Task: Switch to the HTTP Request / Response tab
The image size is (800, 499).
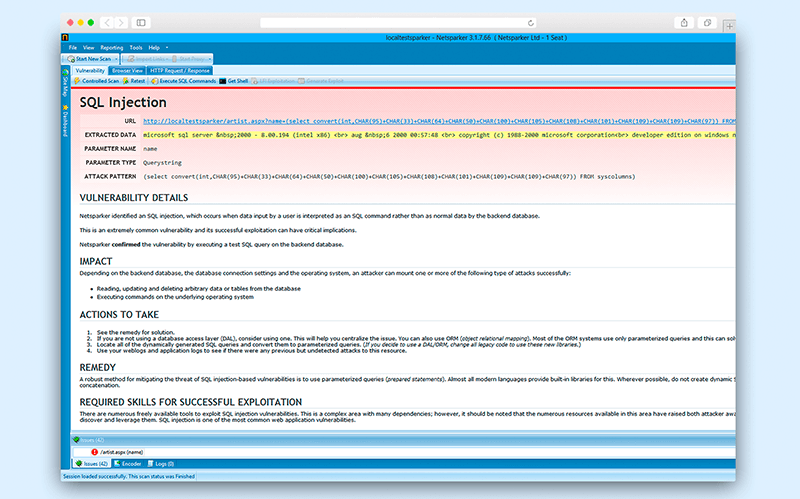Action: [x=180, y=70]
